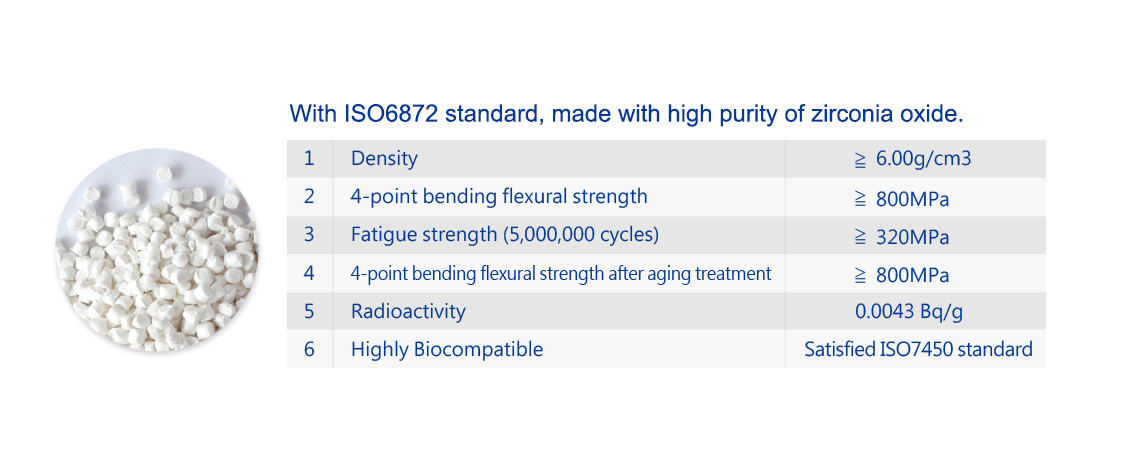Click the ISO6872 standard heading text
The width and height of the screenshot is (1140, 474).
626,115
